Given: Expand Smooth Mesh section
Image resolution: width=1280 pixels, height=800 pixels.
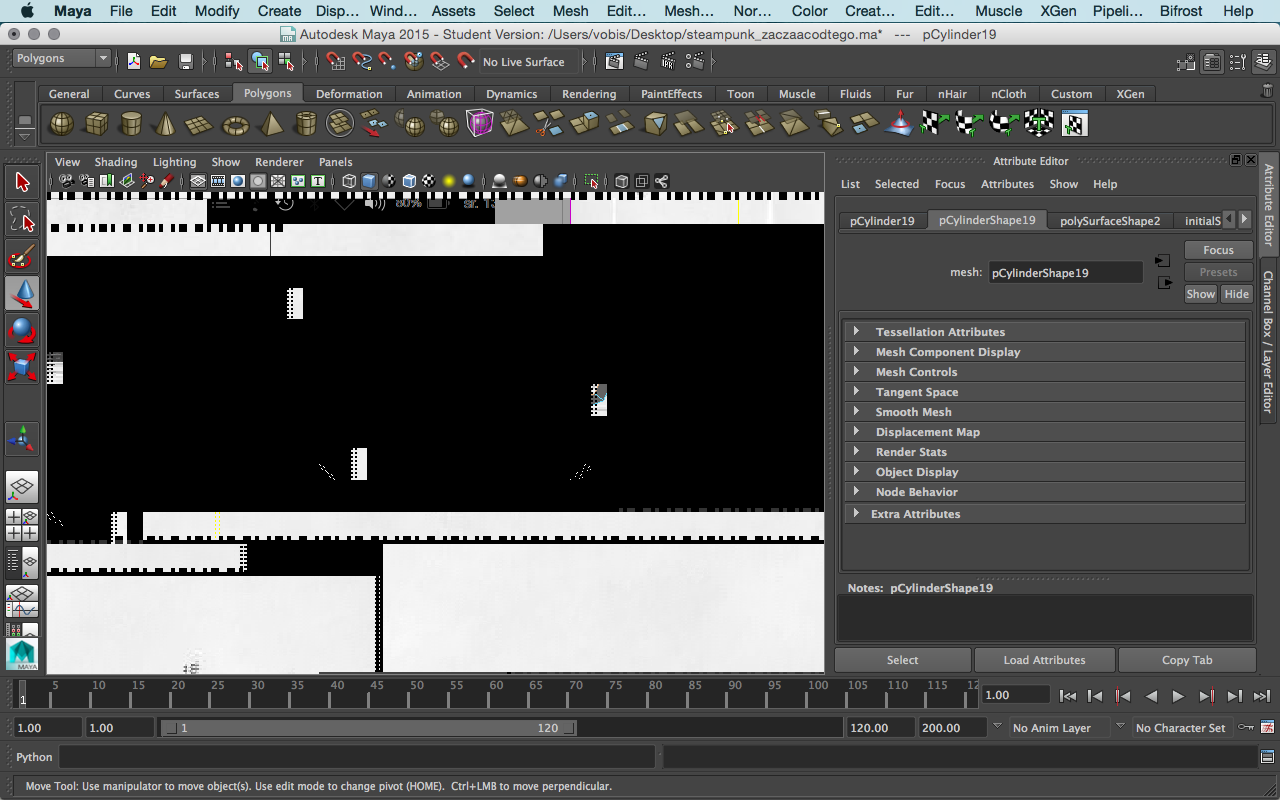Looking at the screenshot, I should click(1046, 412).
